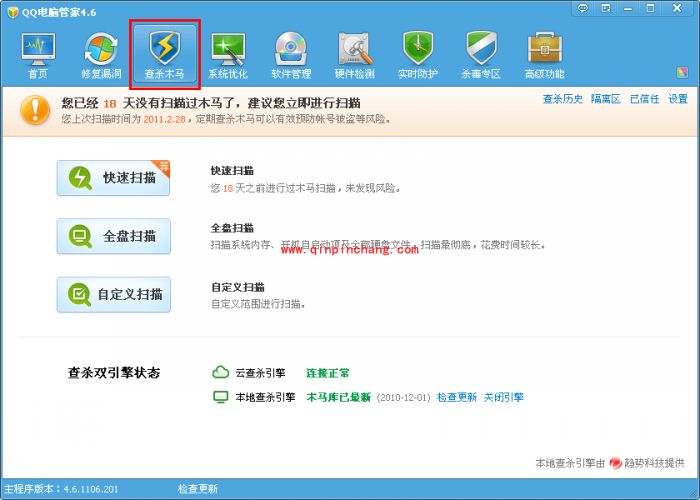Open 已信任 trusted list

644,99
